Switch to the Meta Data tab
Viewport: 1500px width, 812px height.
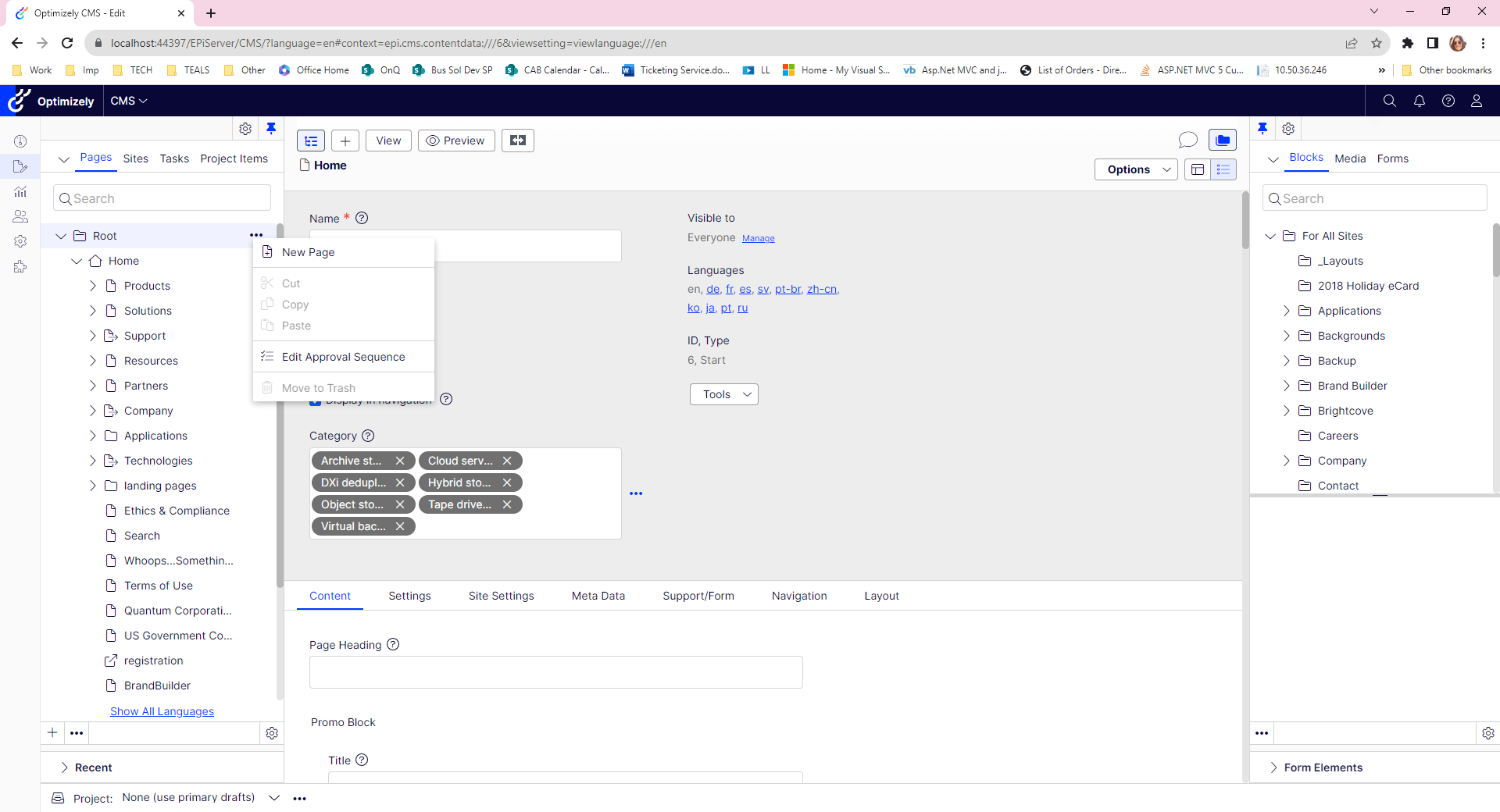(x=598, y=596)
